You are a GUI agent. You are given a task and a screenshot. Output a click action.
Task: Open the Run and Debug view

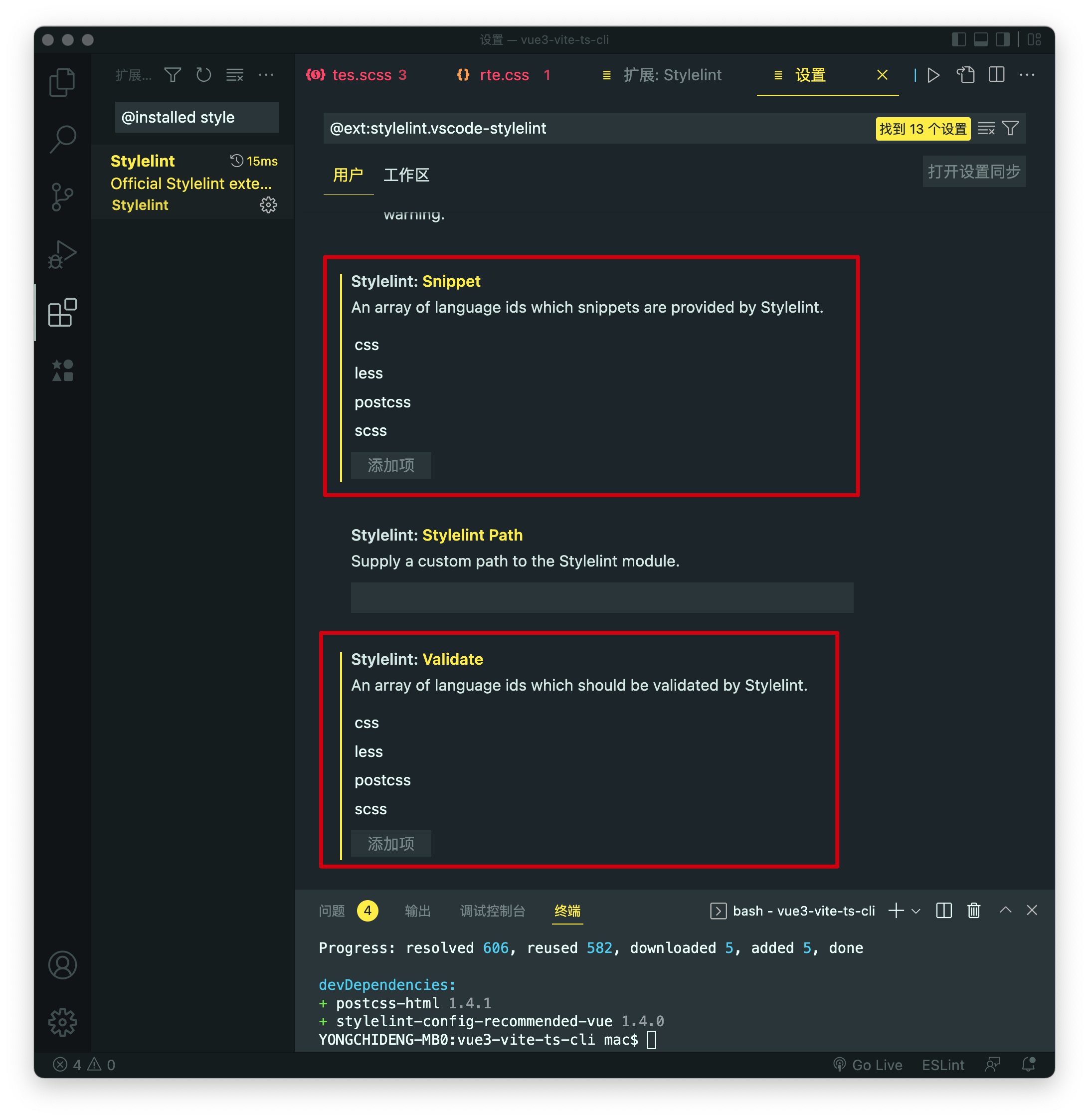click(x=62, y=254)
